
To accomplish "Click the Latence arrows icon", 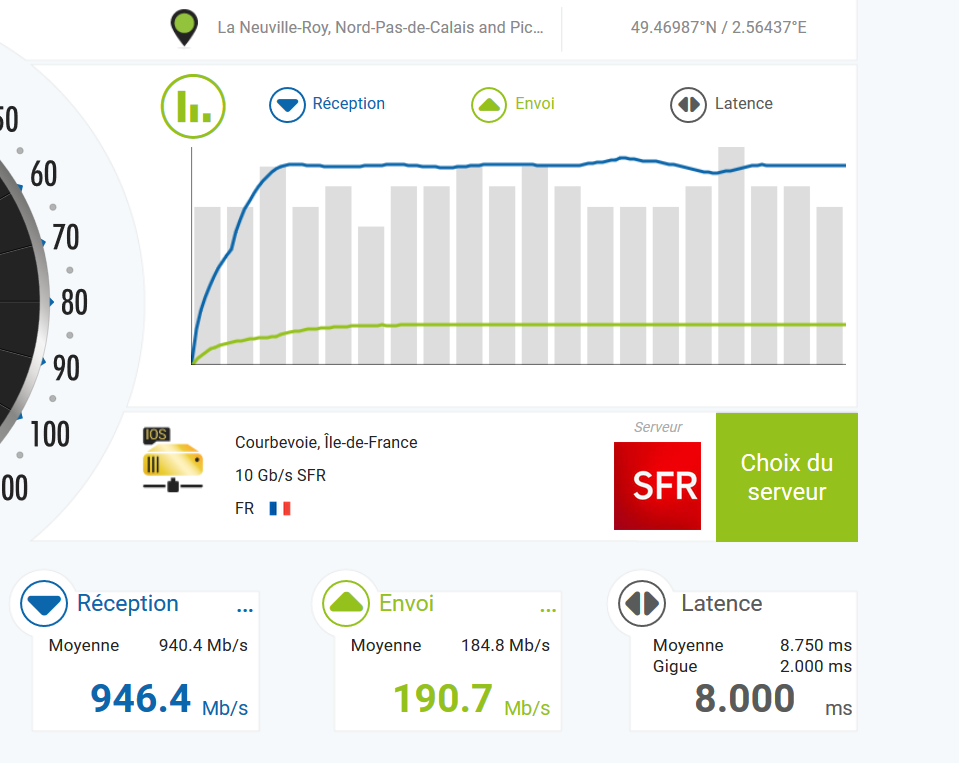I will pyautogui.click(x=688, y=103).
